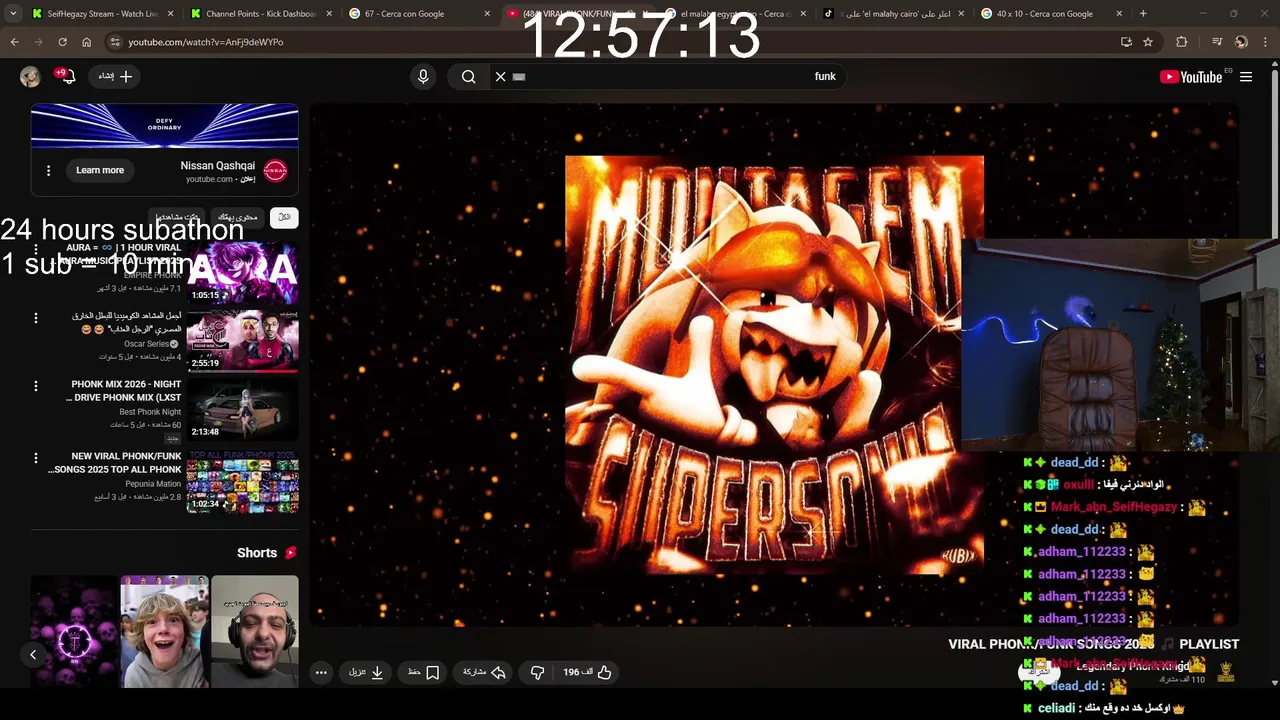Image resolution: width=1280 pixels, height=720 pixels.
Task: Like the video with thumbs up
Action: coord(587,672)
